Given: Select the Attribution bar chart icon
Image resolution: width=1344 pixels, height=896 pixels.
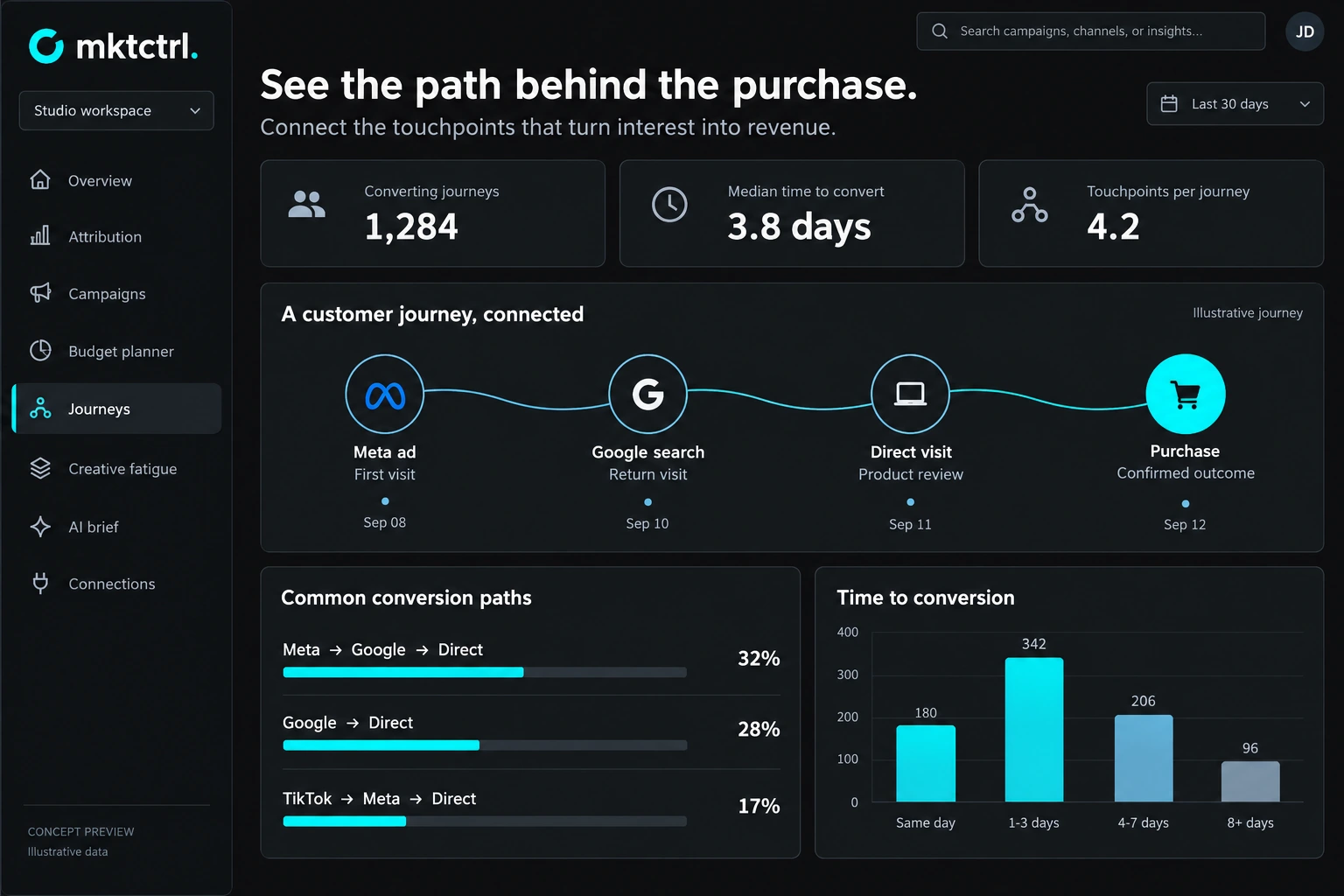Looking at the screenshot, I should (x=40, y=235).
